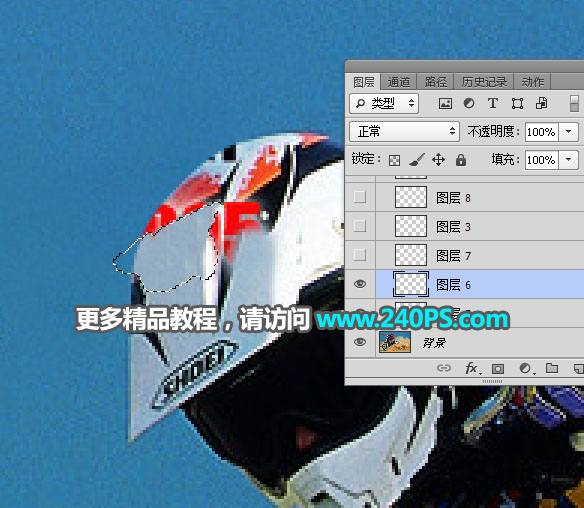Switch to 路径 tab
584x508 pixels.
click(x=435, y=82)
